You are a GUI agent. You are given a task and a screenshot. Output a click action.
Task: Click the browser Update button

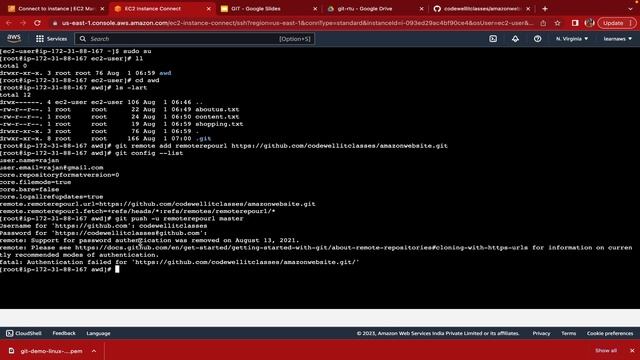pos(613,23)
